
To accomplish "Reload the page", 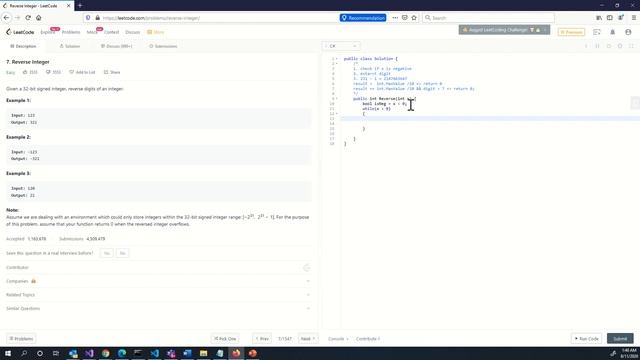I will tap(28, 18).
